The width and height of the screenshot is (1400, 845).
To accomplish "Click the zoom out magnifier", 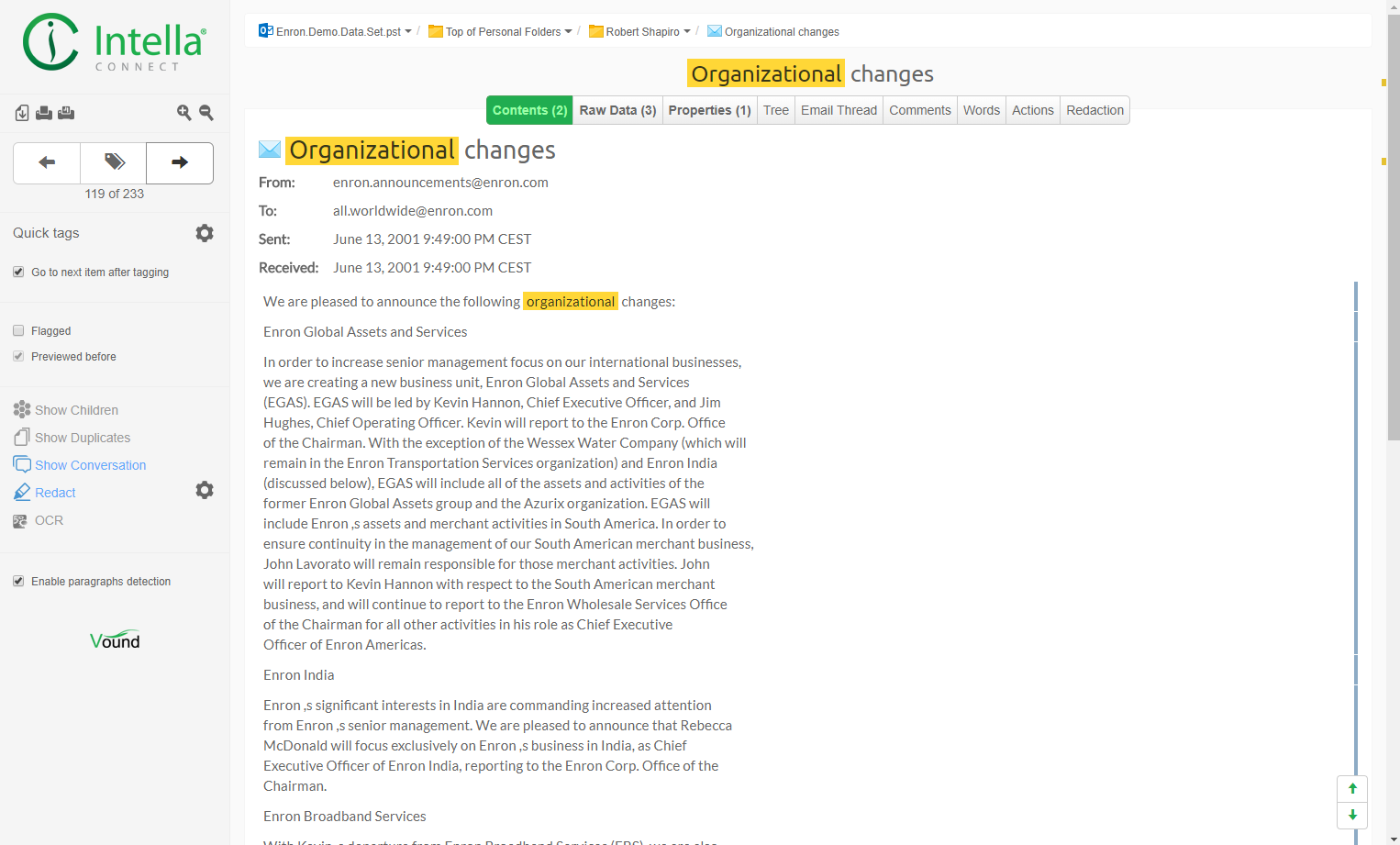I will [206, 113].
